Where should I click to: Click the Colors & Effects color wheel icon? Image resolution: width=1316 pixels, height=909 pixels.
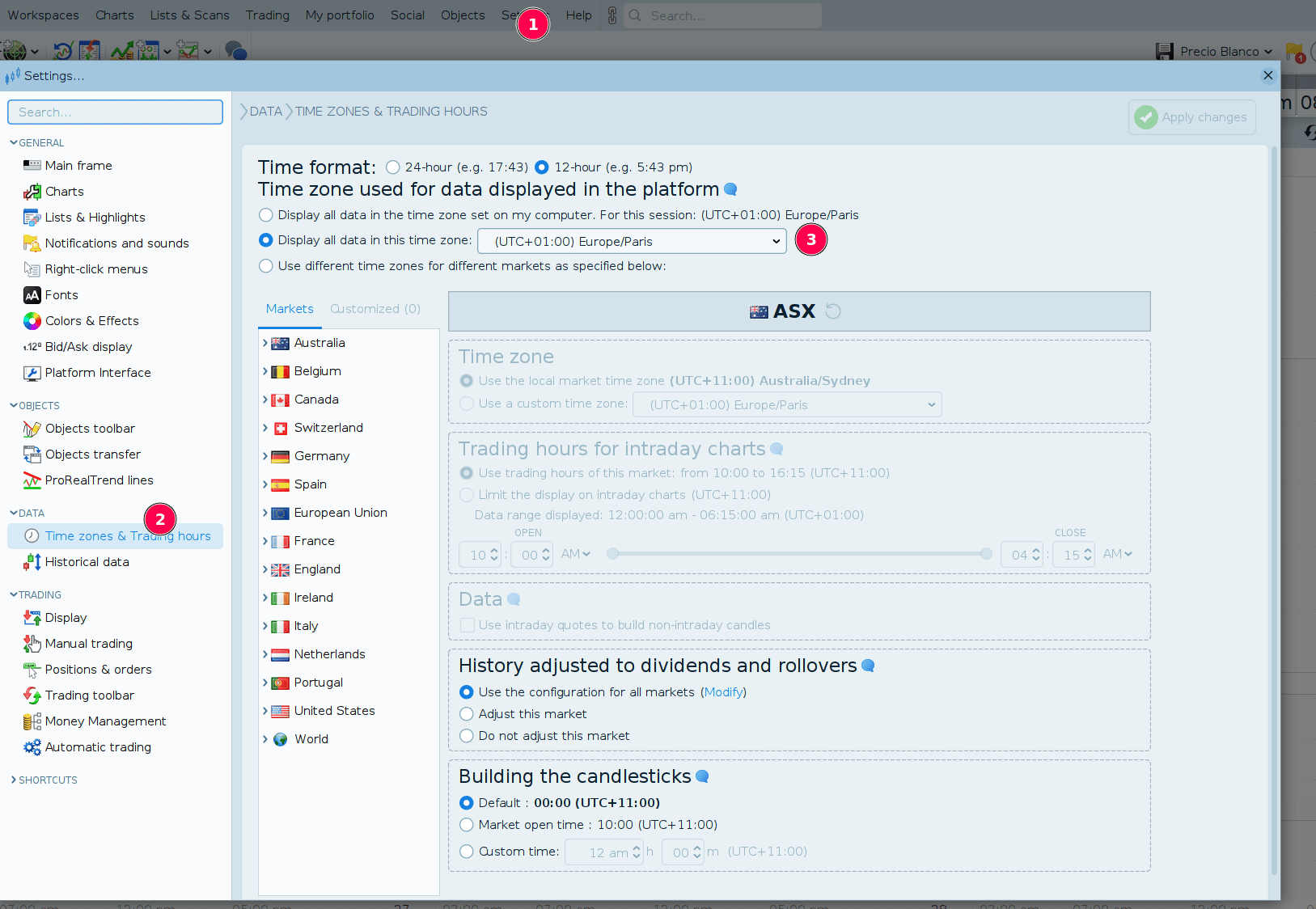point(32,321)
